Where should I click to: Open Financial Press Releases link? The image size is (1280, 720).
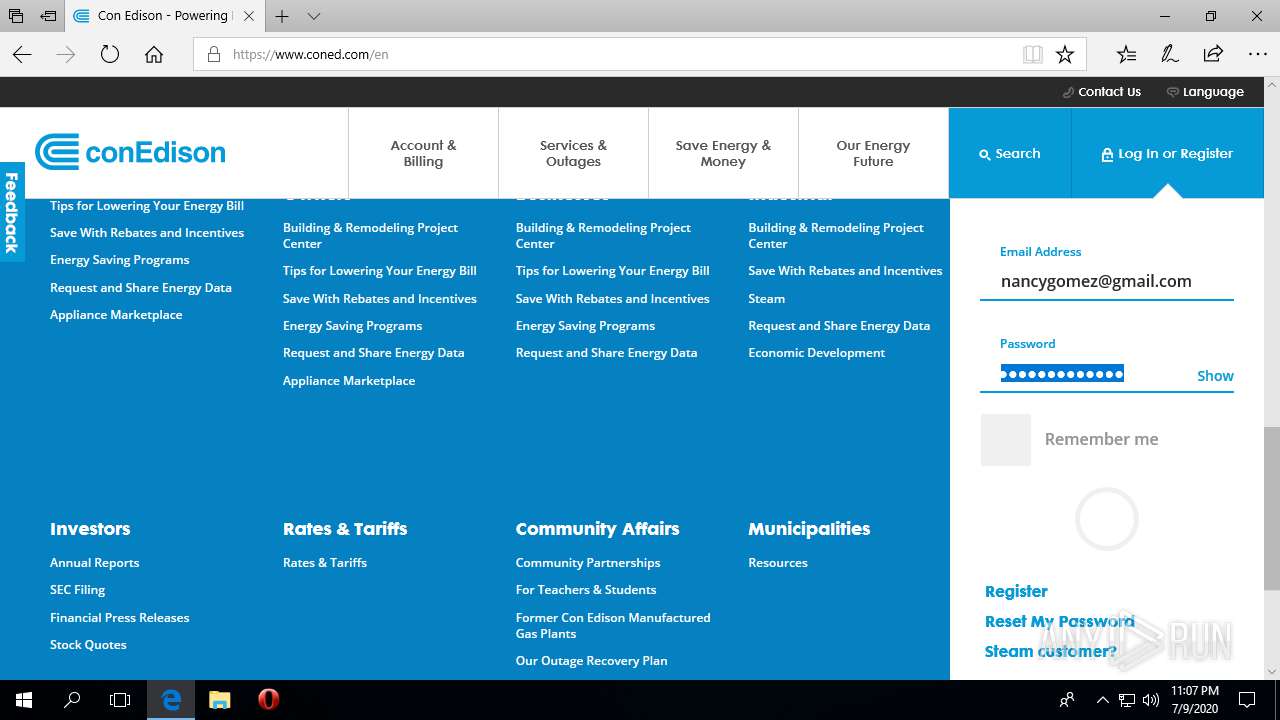(120, 618)
